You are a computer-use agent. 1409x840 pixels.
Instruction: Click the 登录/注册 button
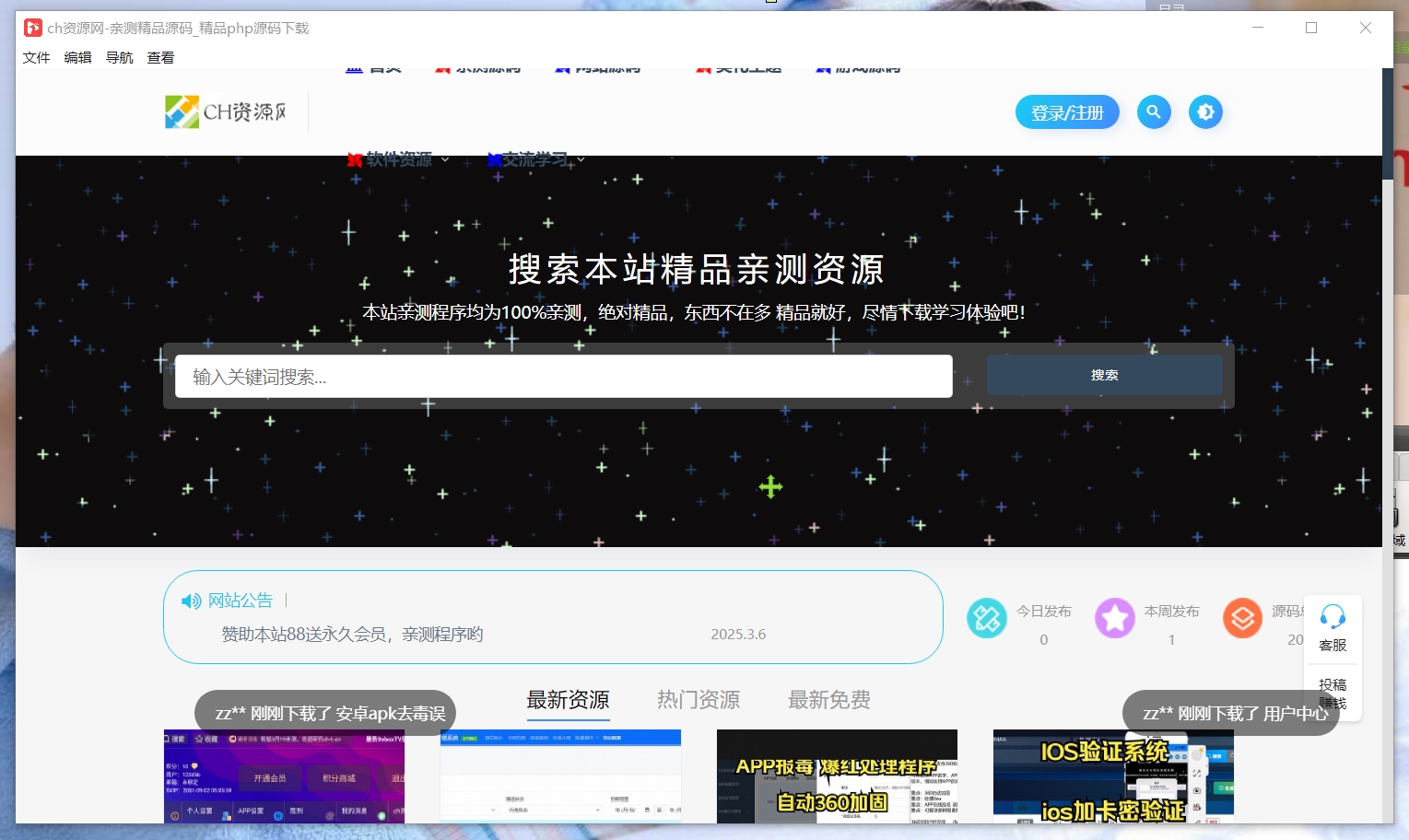click(x=1067, y=111)
